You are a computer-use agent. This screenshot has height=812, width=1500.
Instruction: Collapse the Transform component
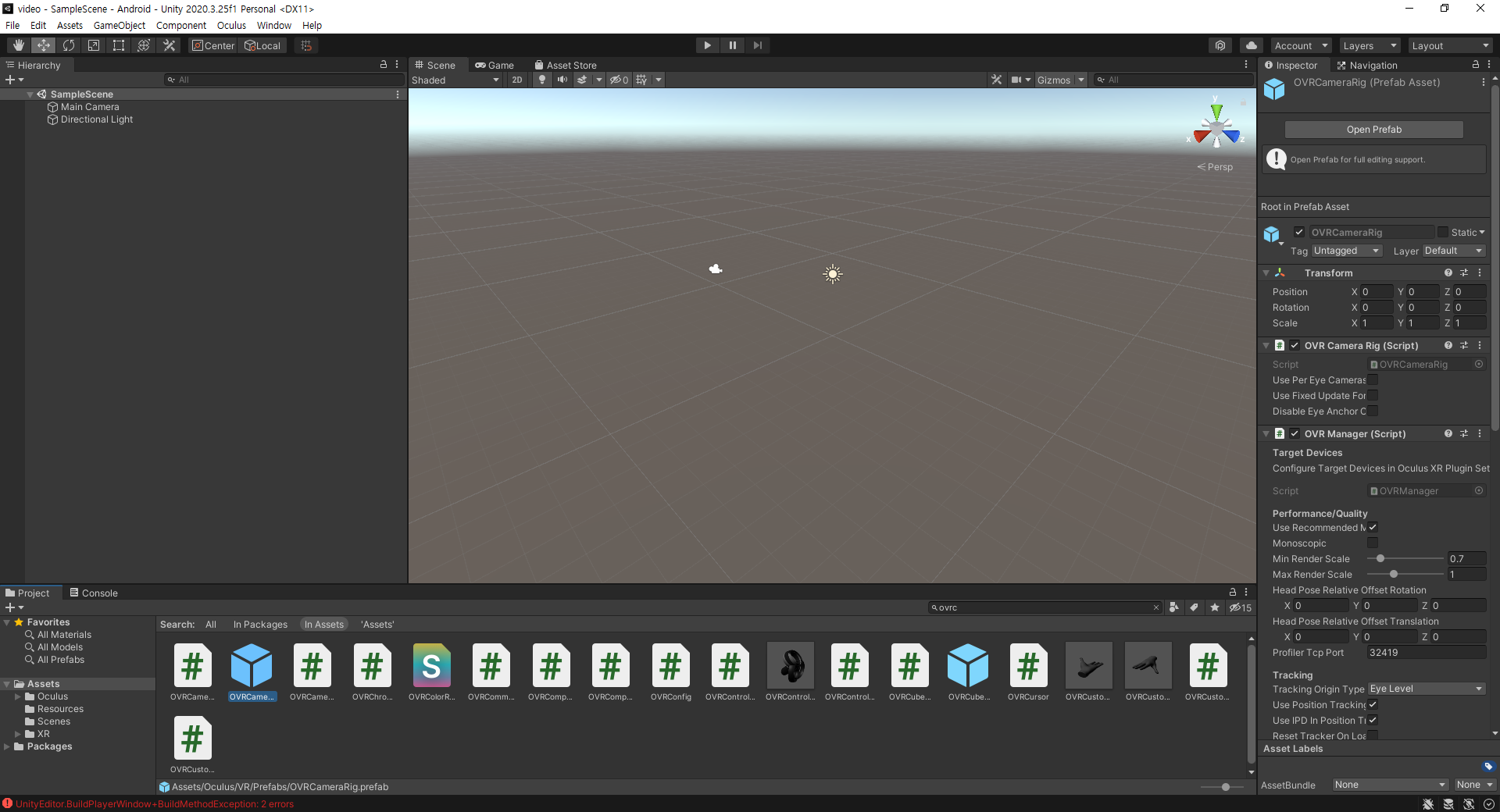(1266, 272)
